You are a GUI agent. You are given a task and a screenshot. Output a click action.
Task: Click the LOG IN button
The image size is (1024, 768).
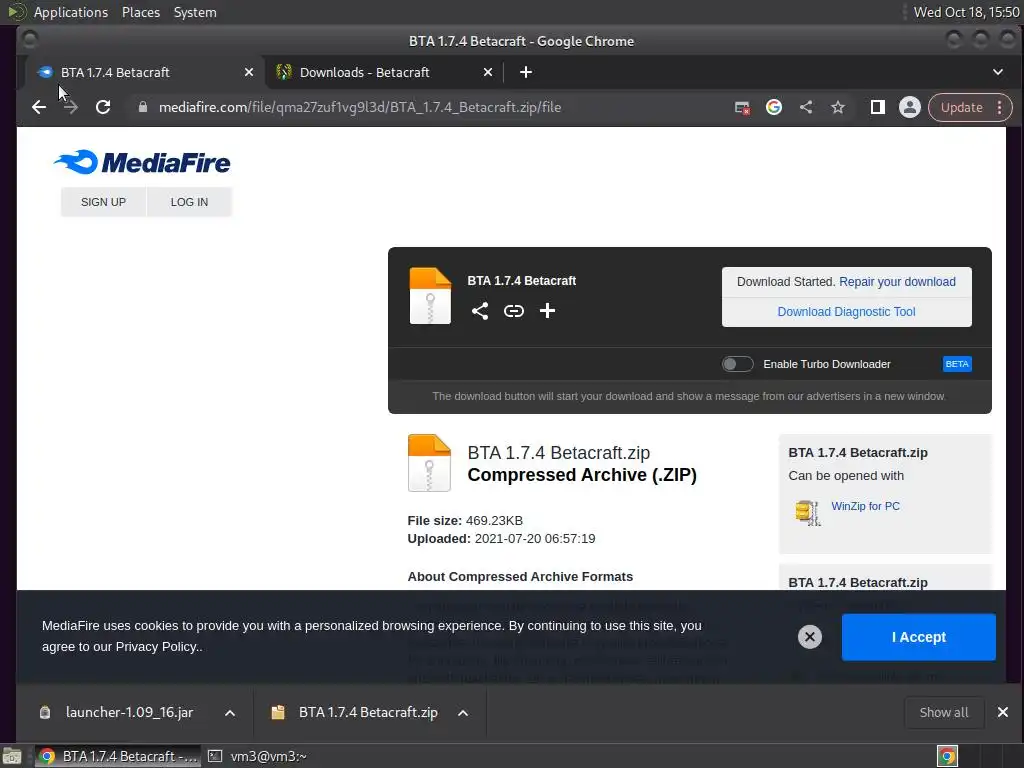(189, 202)
